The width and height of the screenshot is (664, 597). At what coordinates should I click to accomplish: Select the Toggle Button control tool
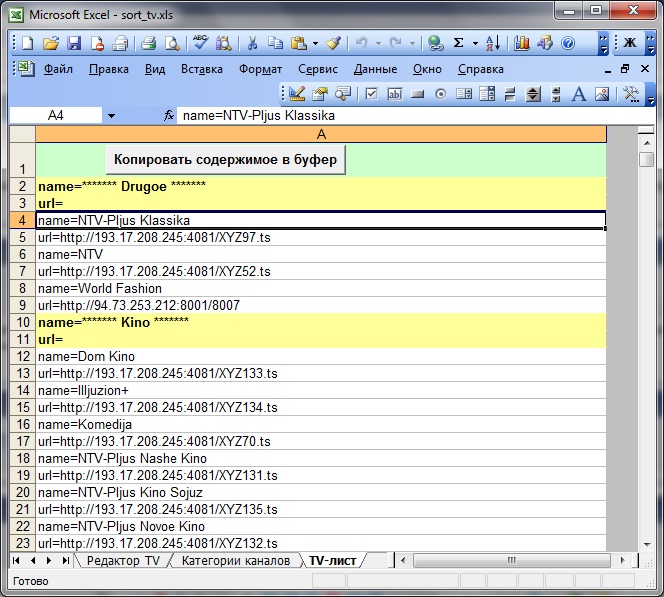coord(509,94)
